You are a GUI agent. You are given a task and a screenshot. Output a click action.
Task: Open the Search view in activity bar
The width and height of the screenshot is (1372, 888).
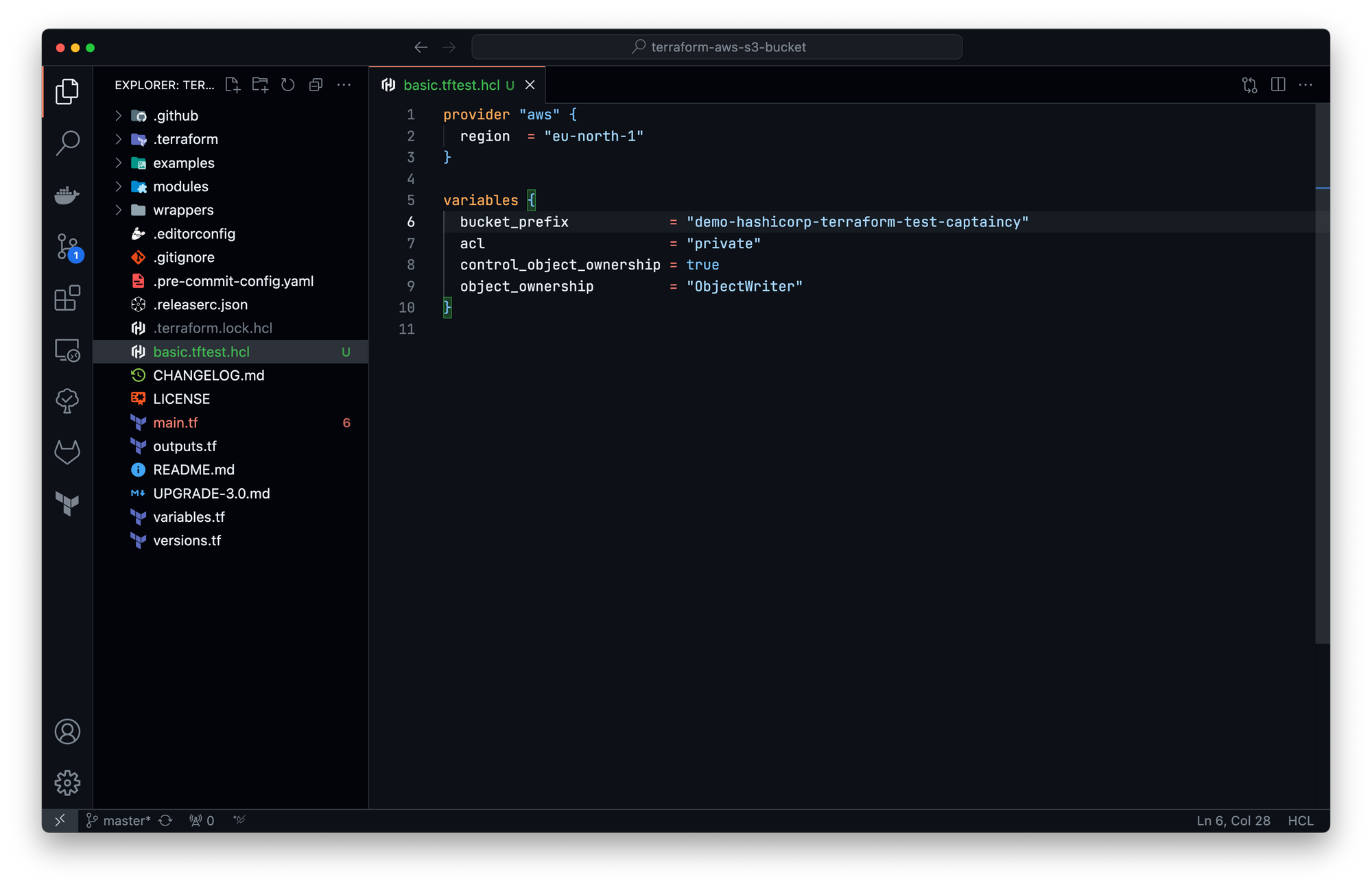coord(67,143)
